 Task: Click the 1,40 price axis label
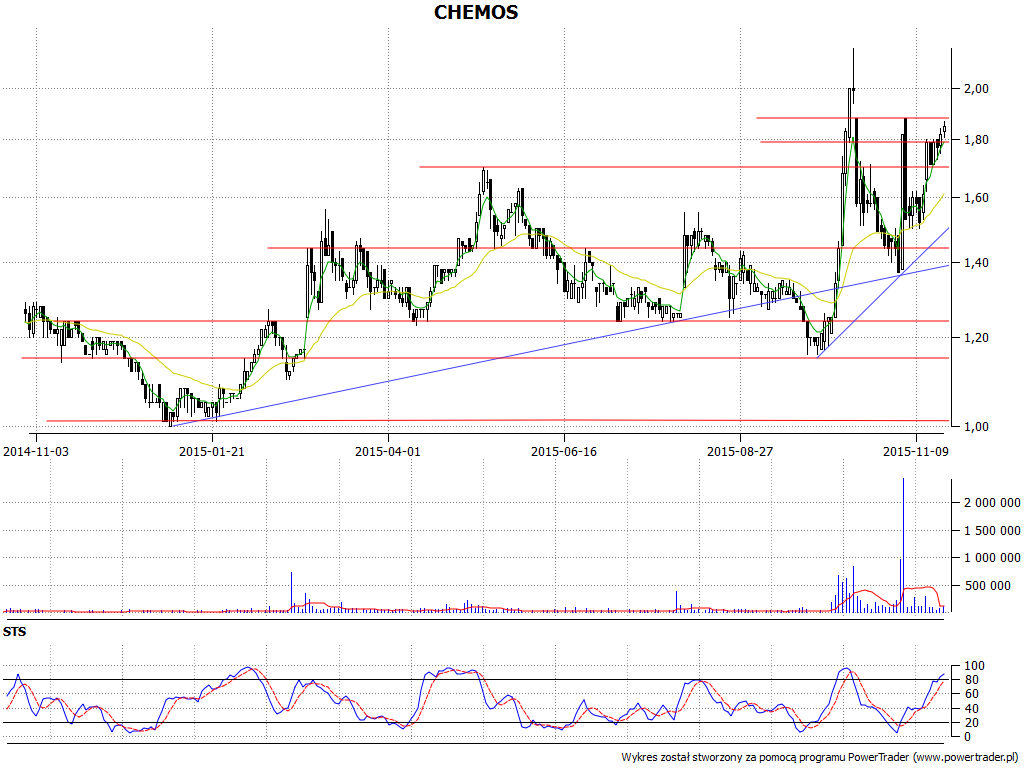coord(976,263)
